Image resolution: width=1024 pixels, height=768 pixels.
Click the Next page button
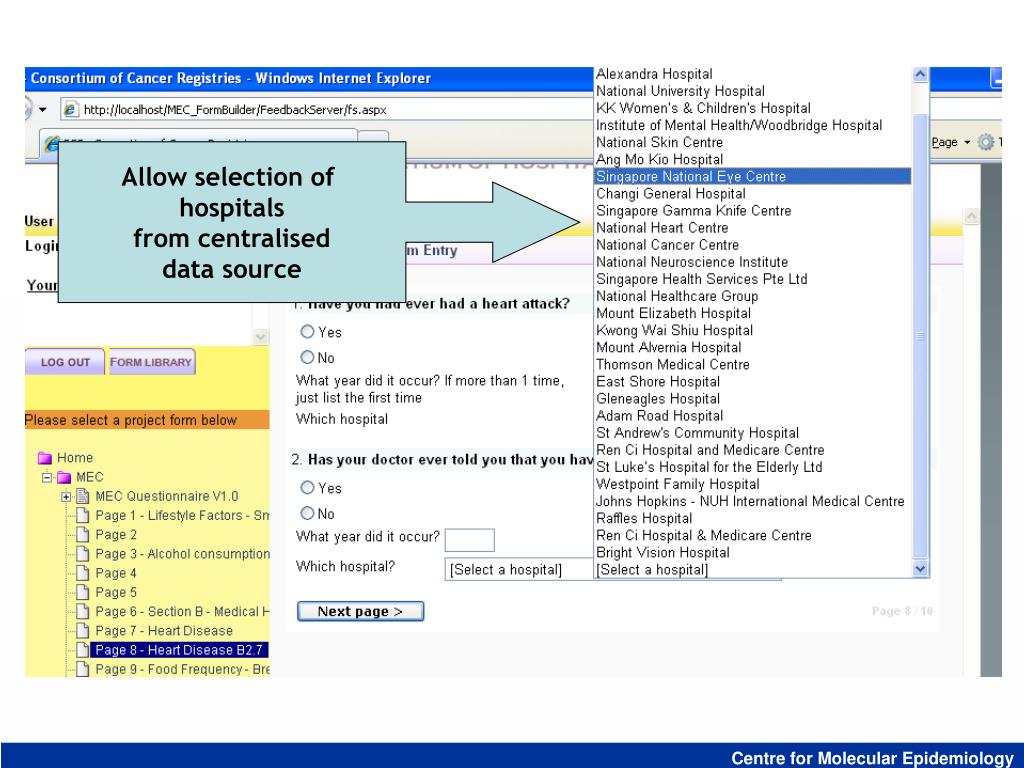click(x=360, y=611)
